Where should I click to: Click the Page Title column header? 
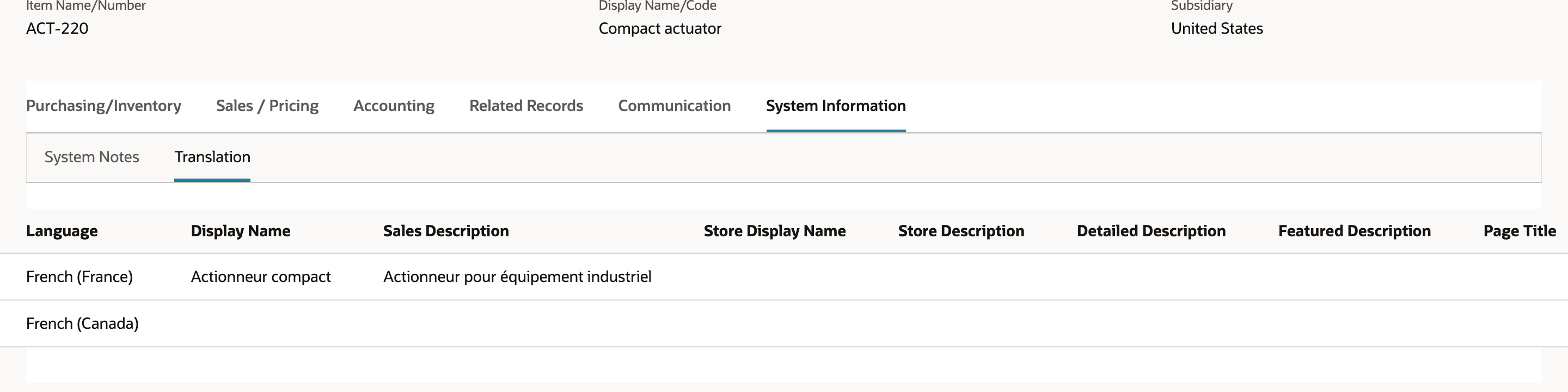[1520, 231]
